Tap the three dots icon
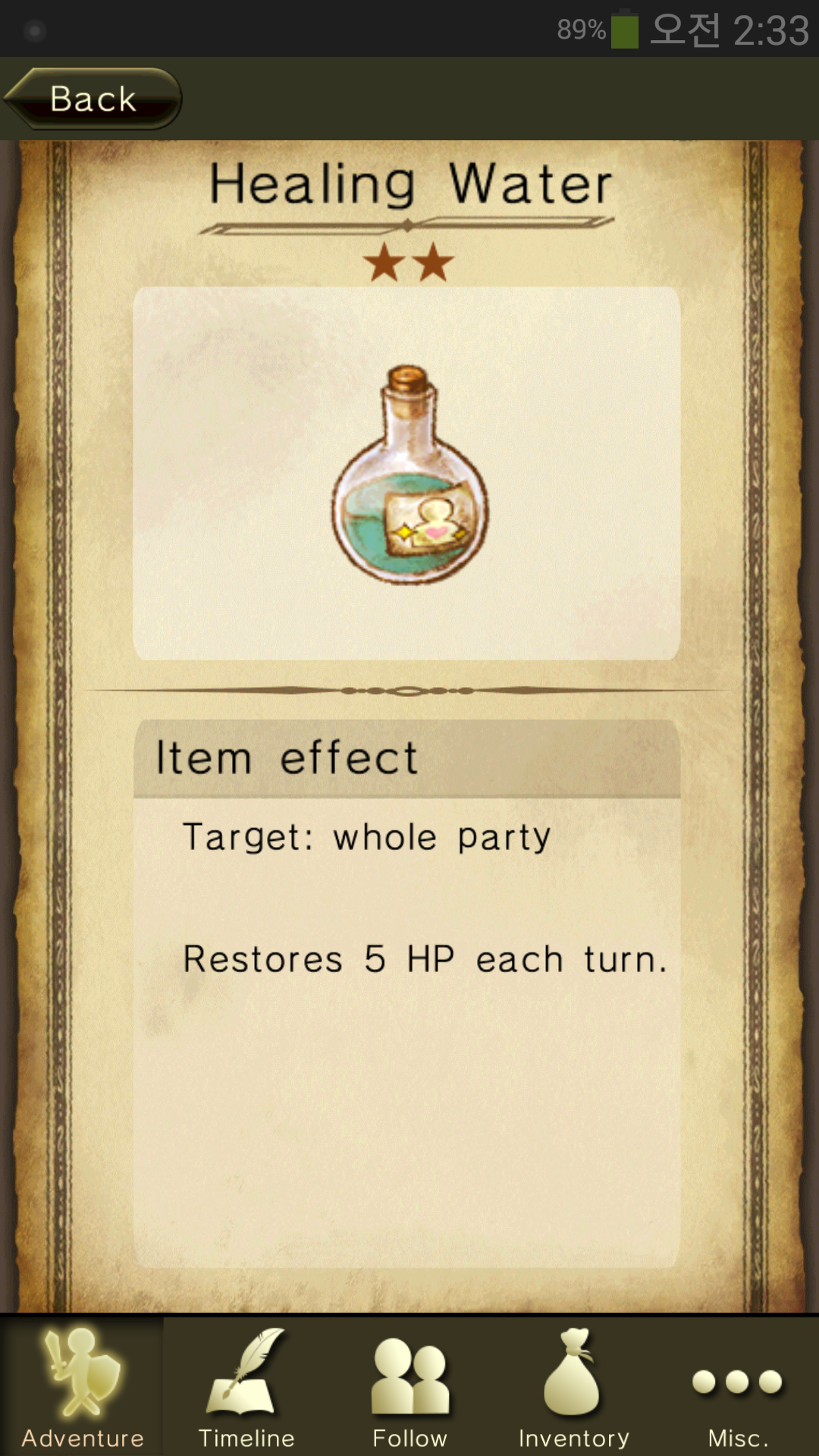The width and height of the screenshot is (819, 1456). 737,1382
